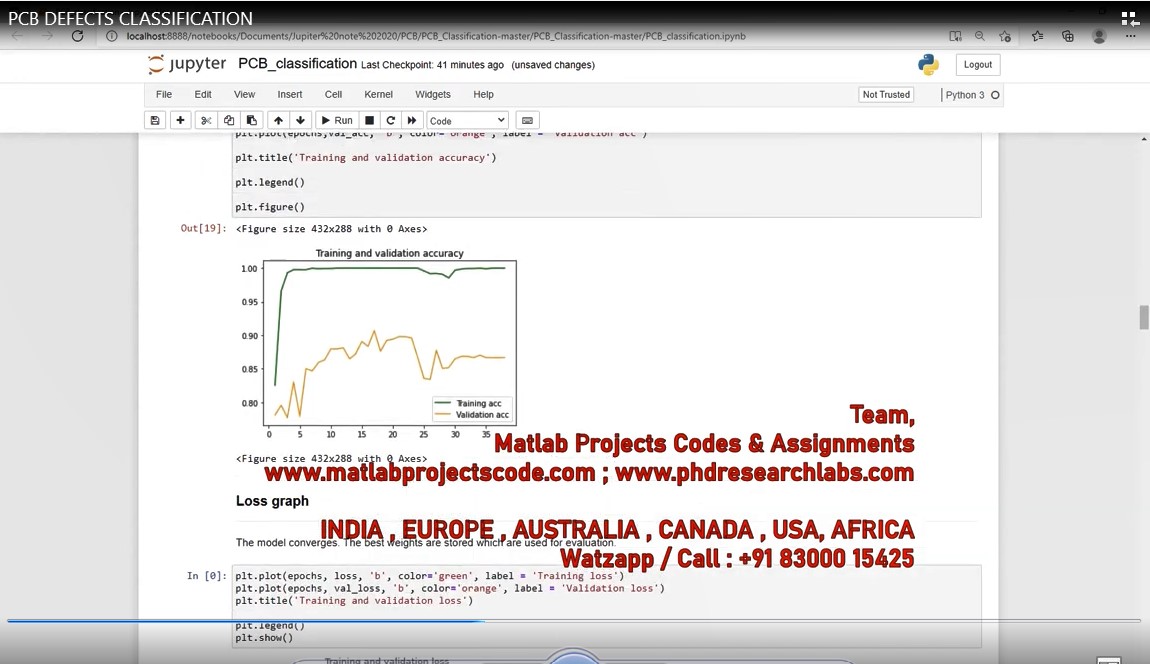
Task: Click the plt.plot line labeled 'Training loss'
Action: coord(429,576)
